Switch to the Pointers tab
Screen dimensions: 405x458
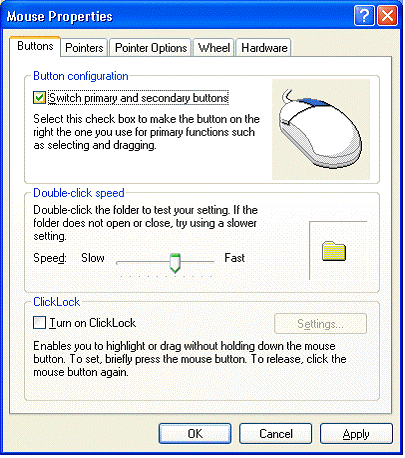[84, 48]
